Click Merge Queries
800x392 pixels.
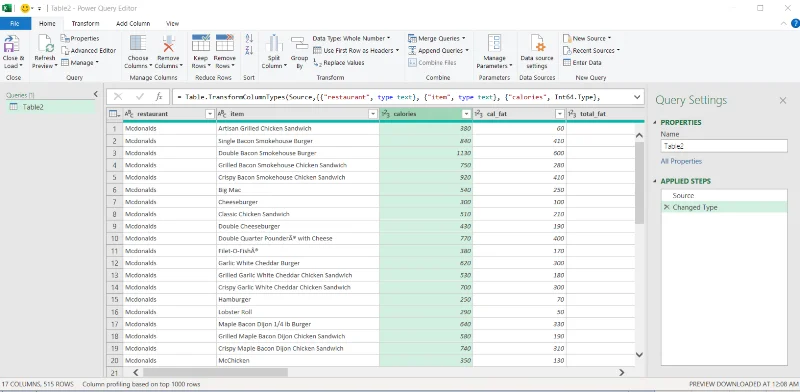coord(437,38)
